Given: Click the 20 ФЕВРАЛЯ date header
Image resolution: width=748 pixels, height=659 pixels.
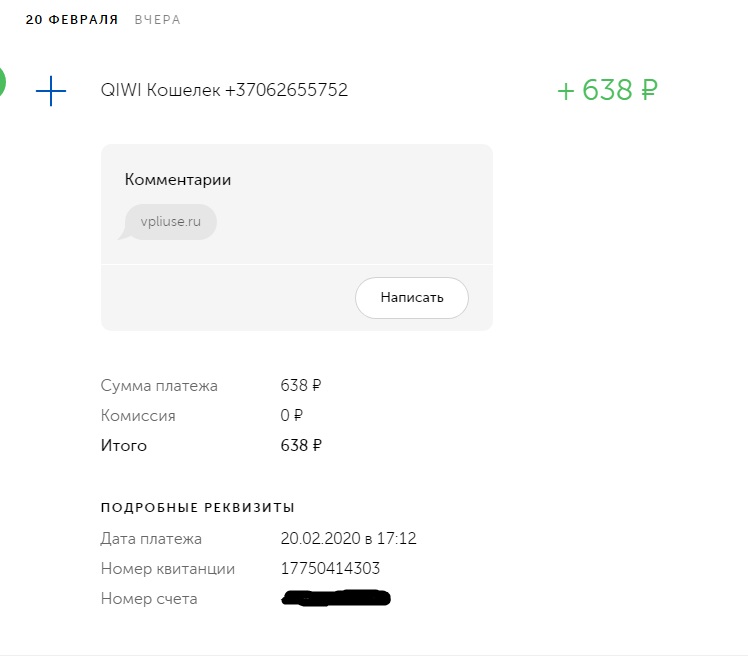Looking at the screenshot, I should click(72, 20).
